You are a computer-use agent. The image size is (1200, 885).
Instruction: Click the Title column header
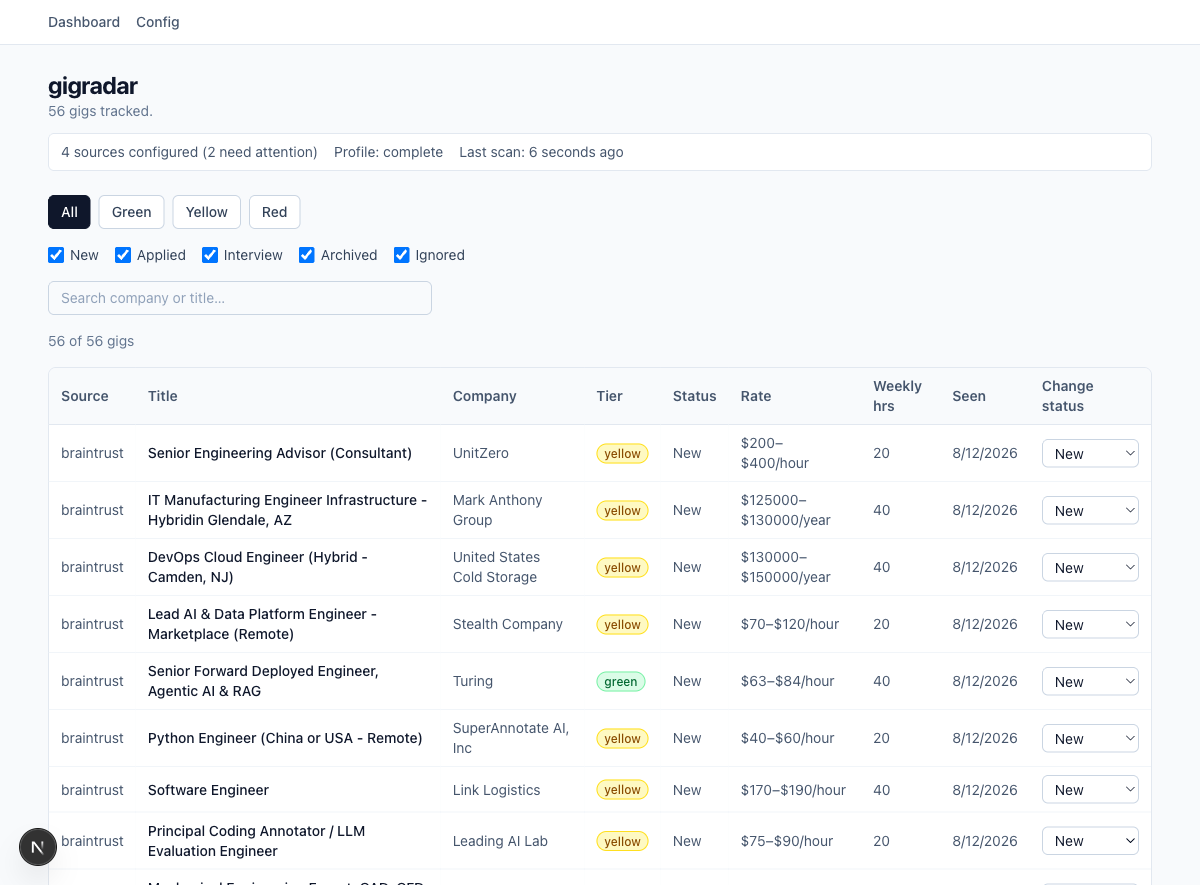163,396
